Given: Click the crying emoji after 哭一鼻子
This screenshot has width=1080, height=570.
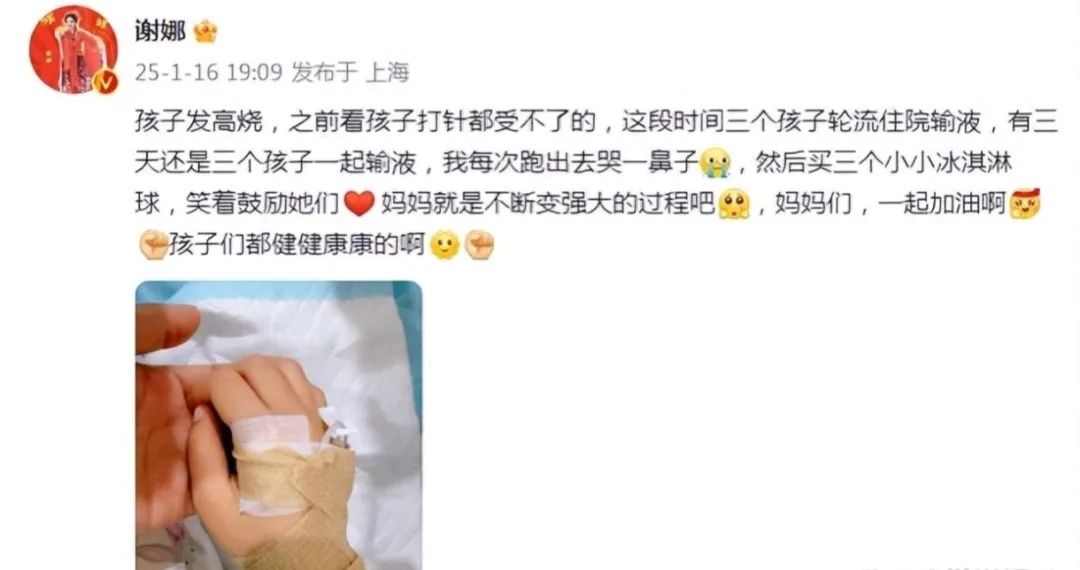Looking at the screenshot, I should coord(715,162).
